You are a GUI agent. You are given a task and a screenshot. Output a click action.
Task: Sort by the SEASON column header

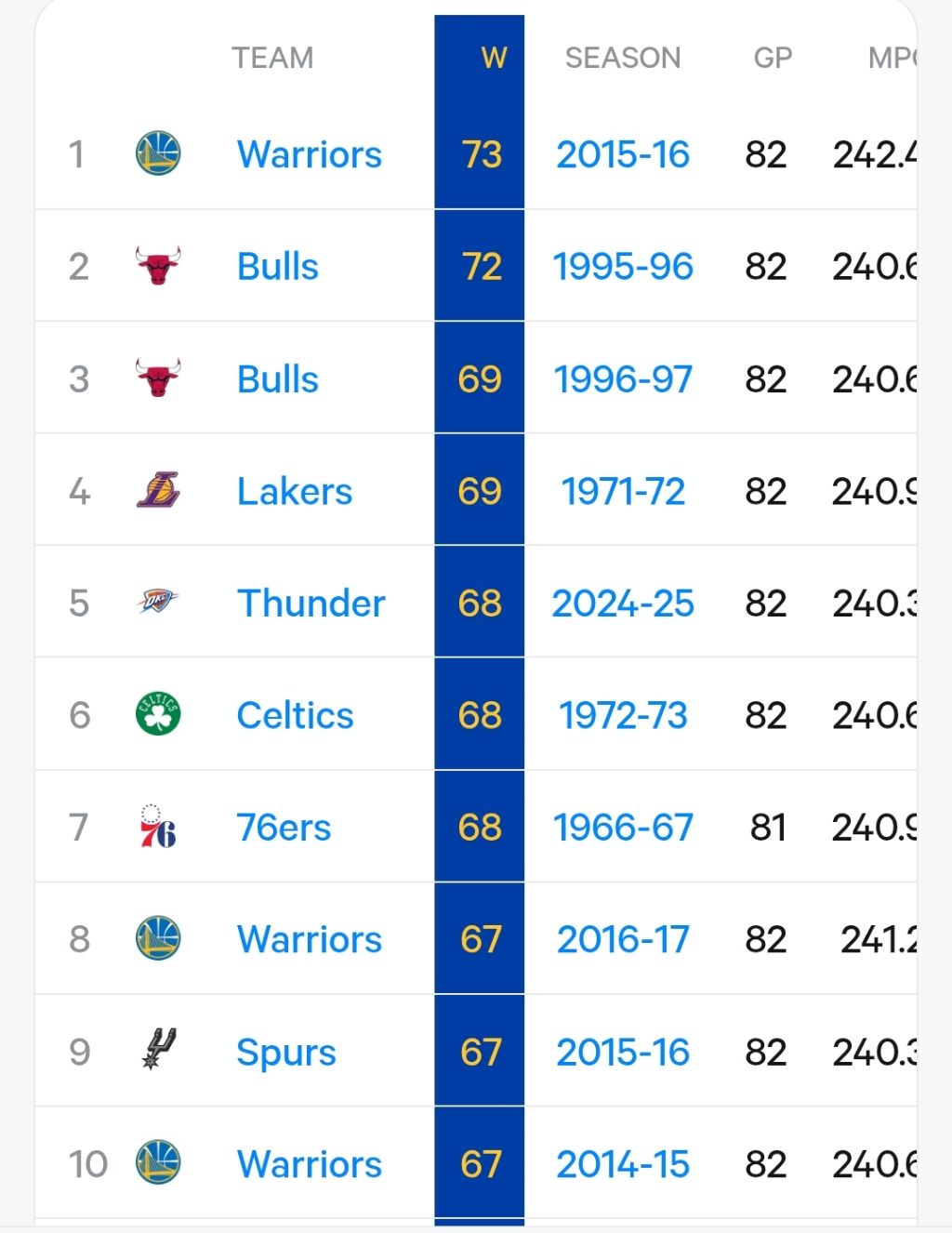[x=623, y=59]
